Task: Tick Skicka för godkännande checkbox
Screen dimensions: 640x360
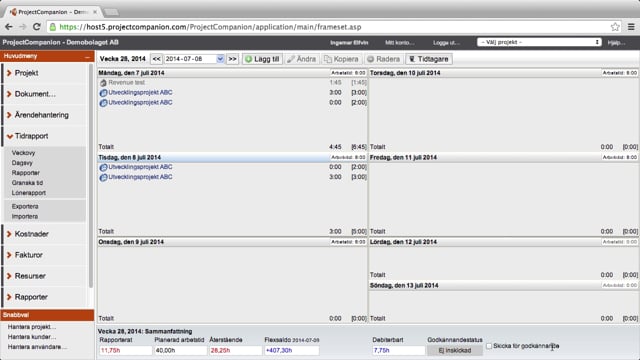Action: click(x=489, y=346)
